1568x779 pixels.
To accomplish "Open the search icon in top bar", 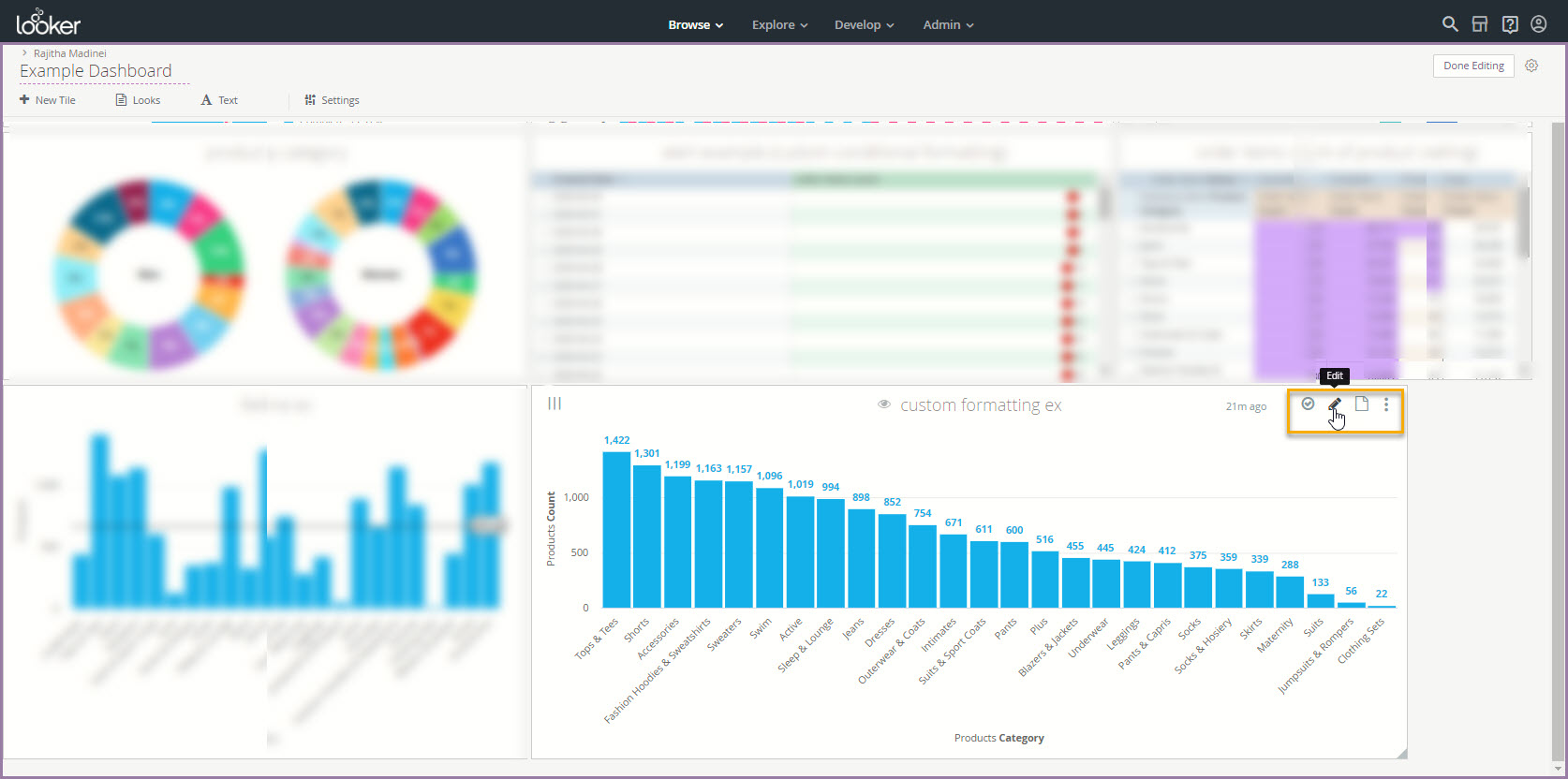I will click(1450, 24).
